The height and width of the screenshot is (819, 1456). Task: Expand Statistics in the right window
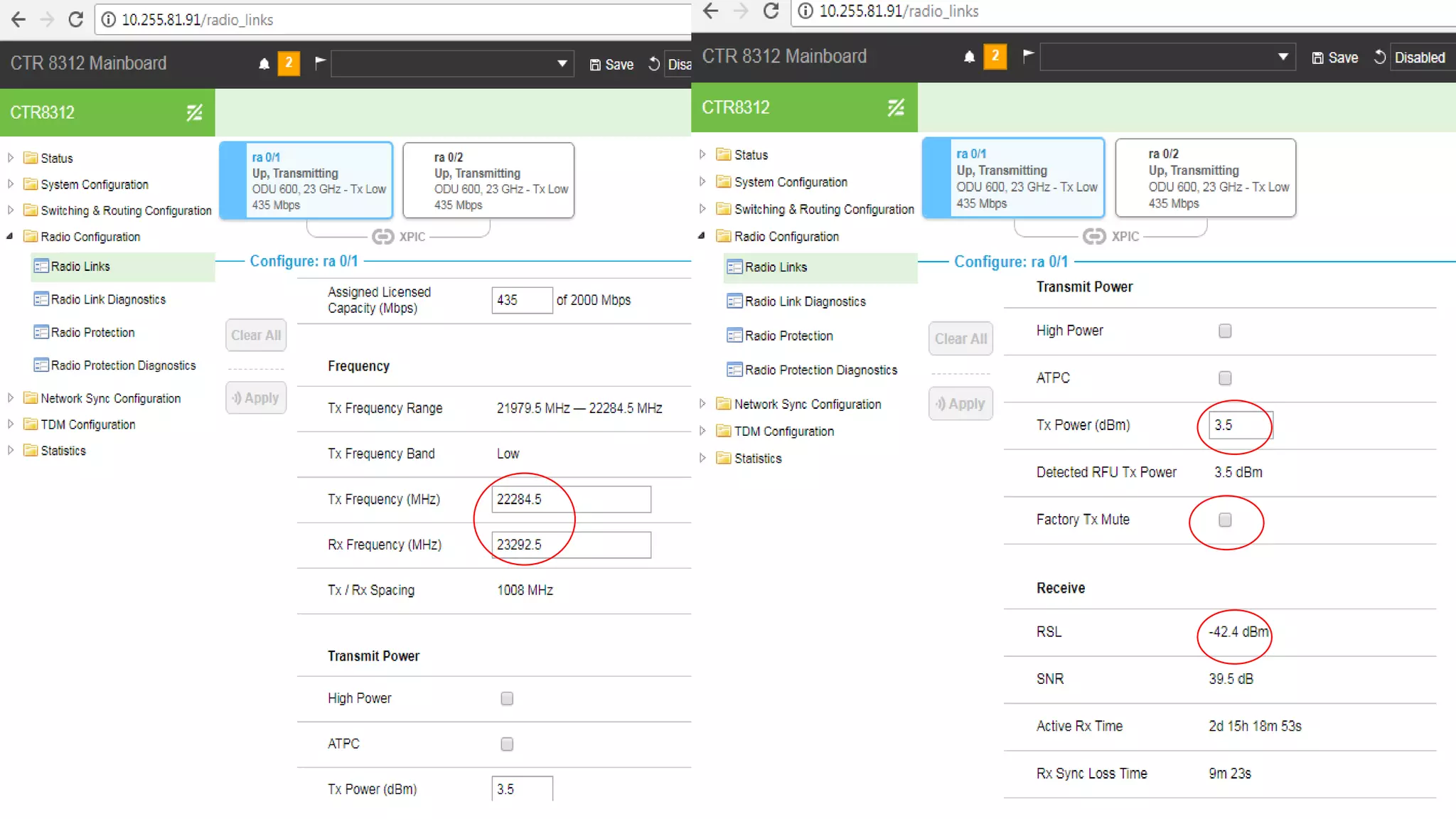point(702,458)
